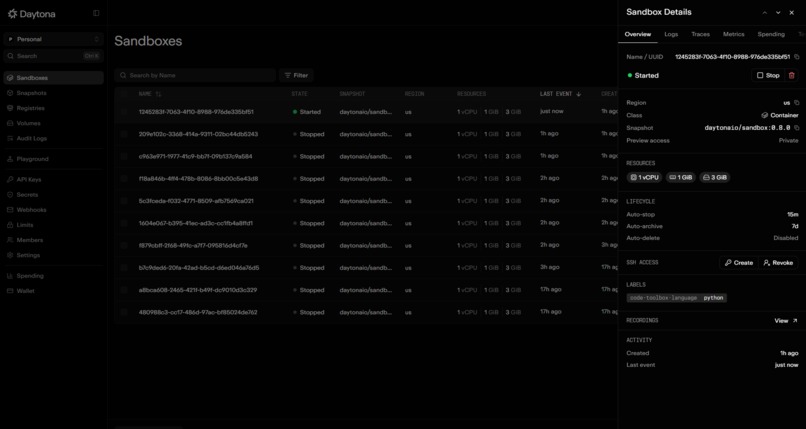Click the Search by Name field

(x=195, y=76)
